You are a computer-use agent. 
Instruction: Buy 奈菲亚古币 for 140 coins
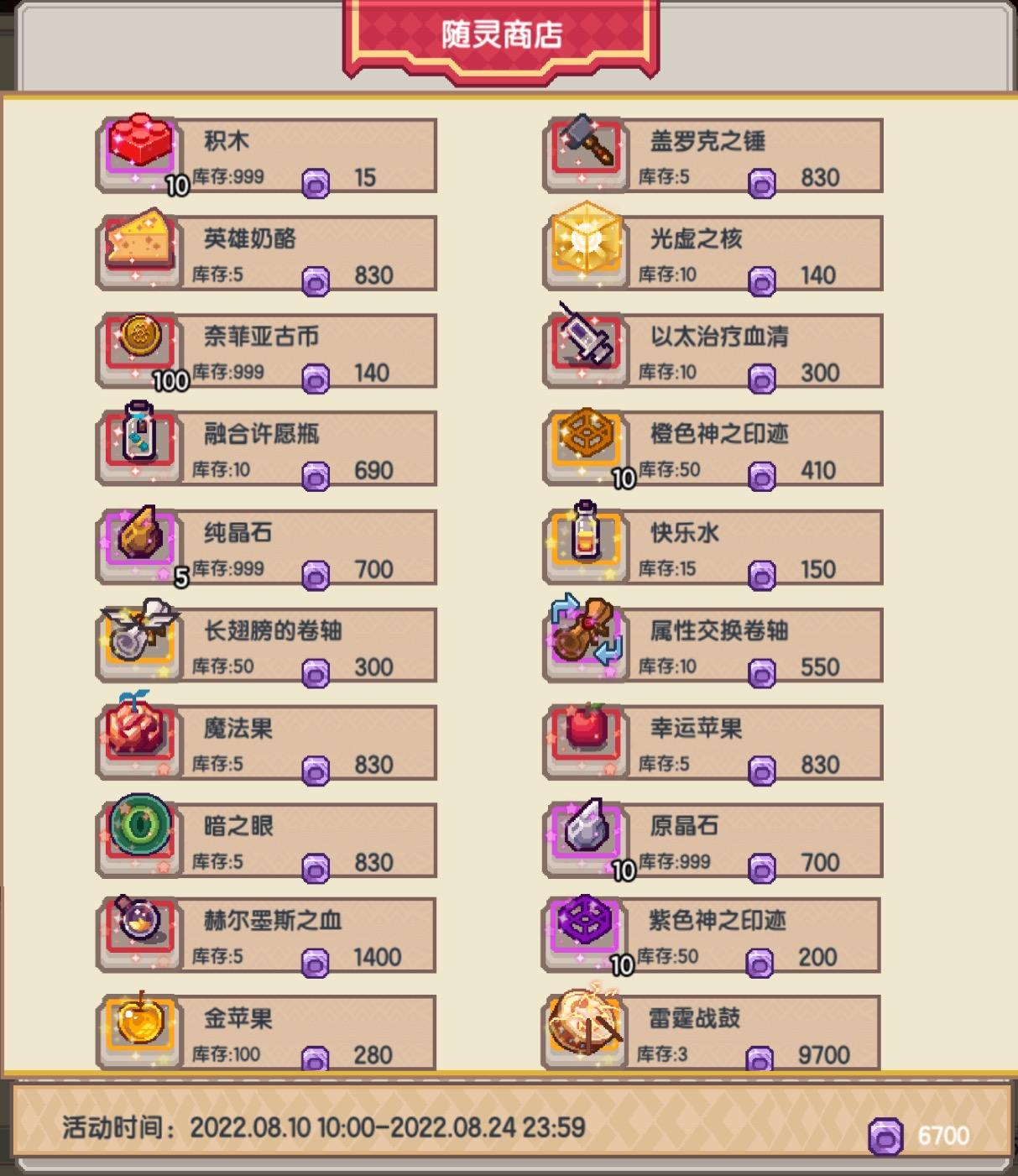[267, 351]
